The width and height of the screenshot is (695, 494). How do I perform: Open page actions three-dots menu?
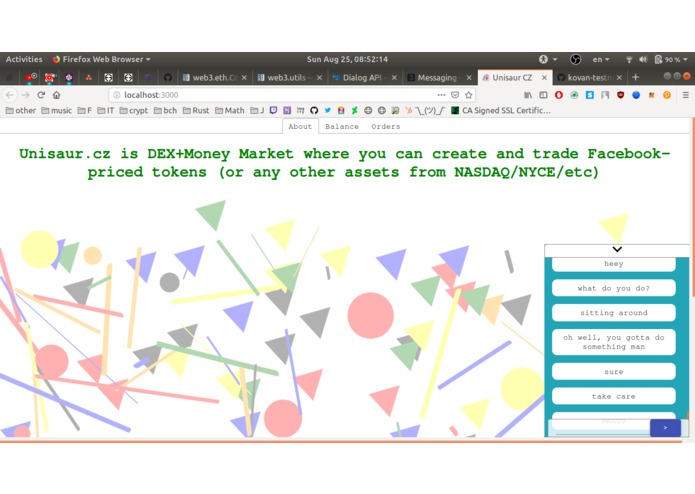coord(441,95)
